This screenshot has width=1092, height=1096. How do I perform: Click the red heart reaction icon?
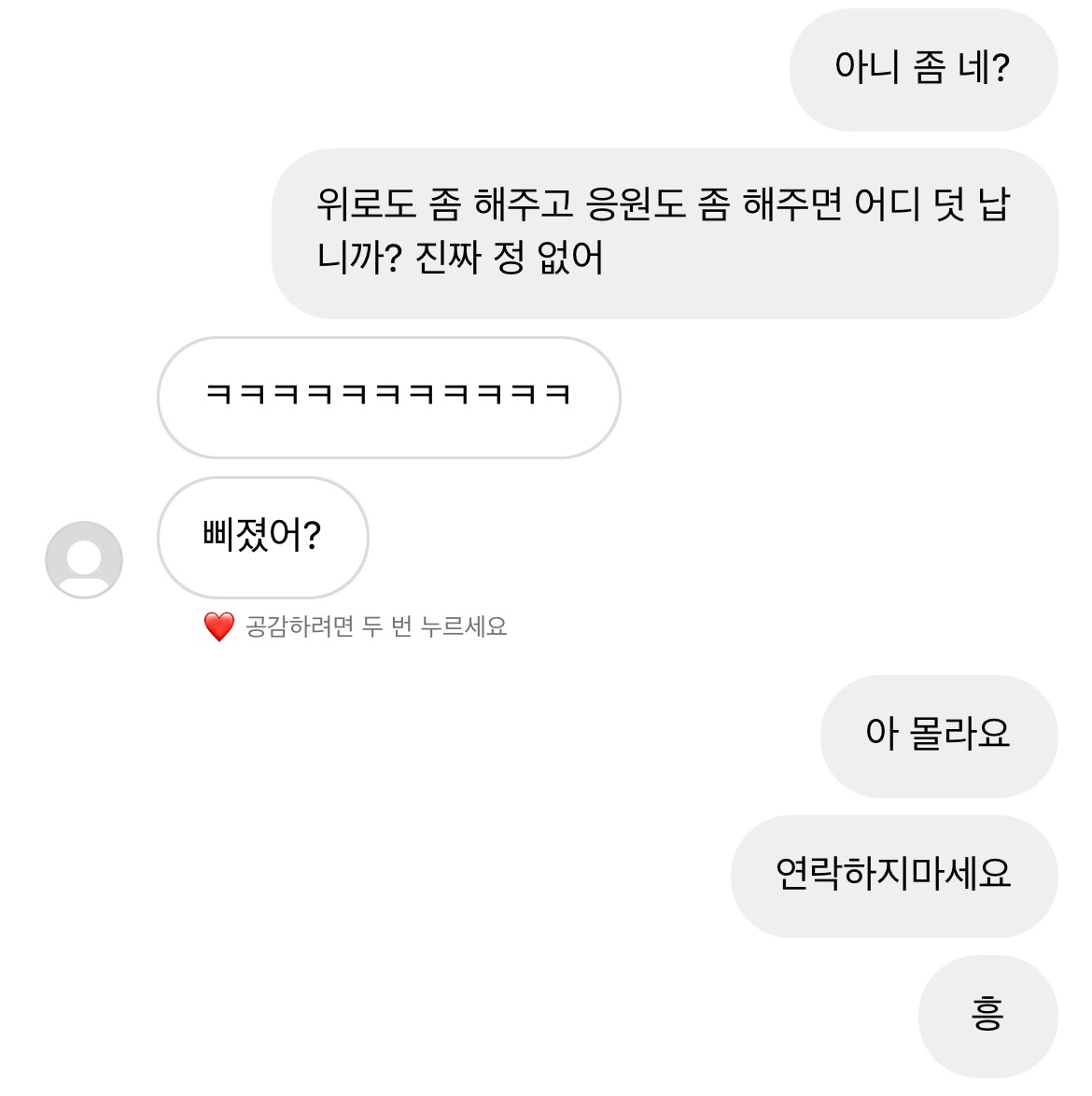pos(218,626)
